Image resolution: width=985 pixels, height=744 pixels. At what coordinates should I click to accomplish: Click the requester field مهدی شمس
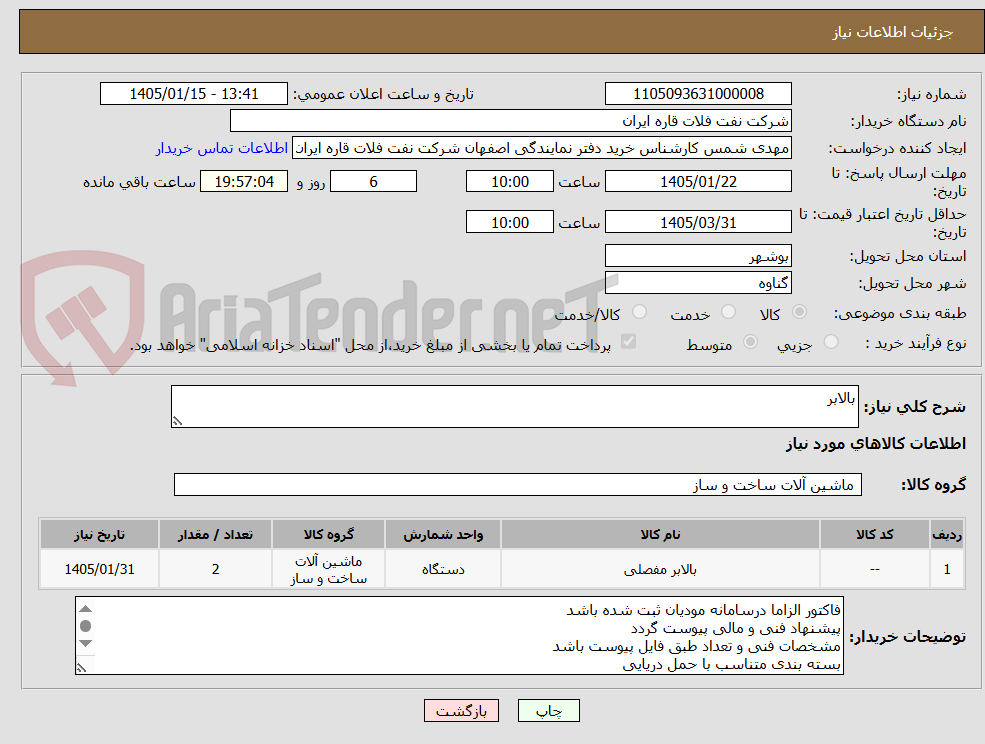point(541,148)
